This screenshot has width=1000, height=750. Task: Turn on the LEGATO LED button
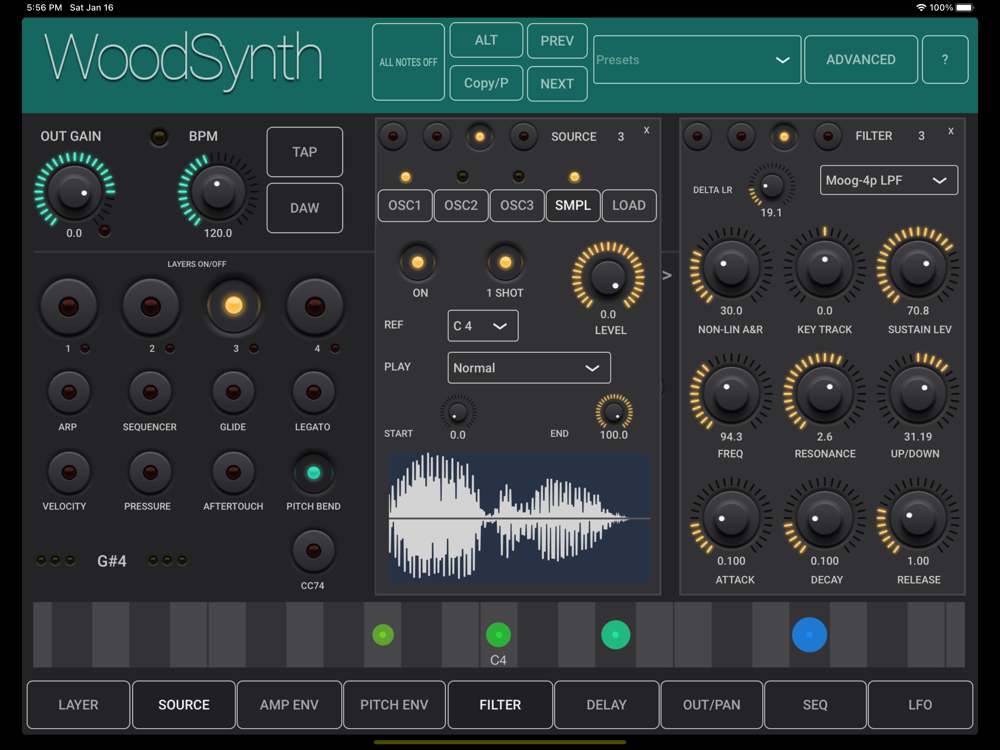point(313,392)
